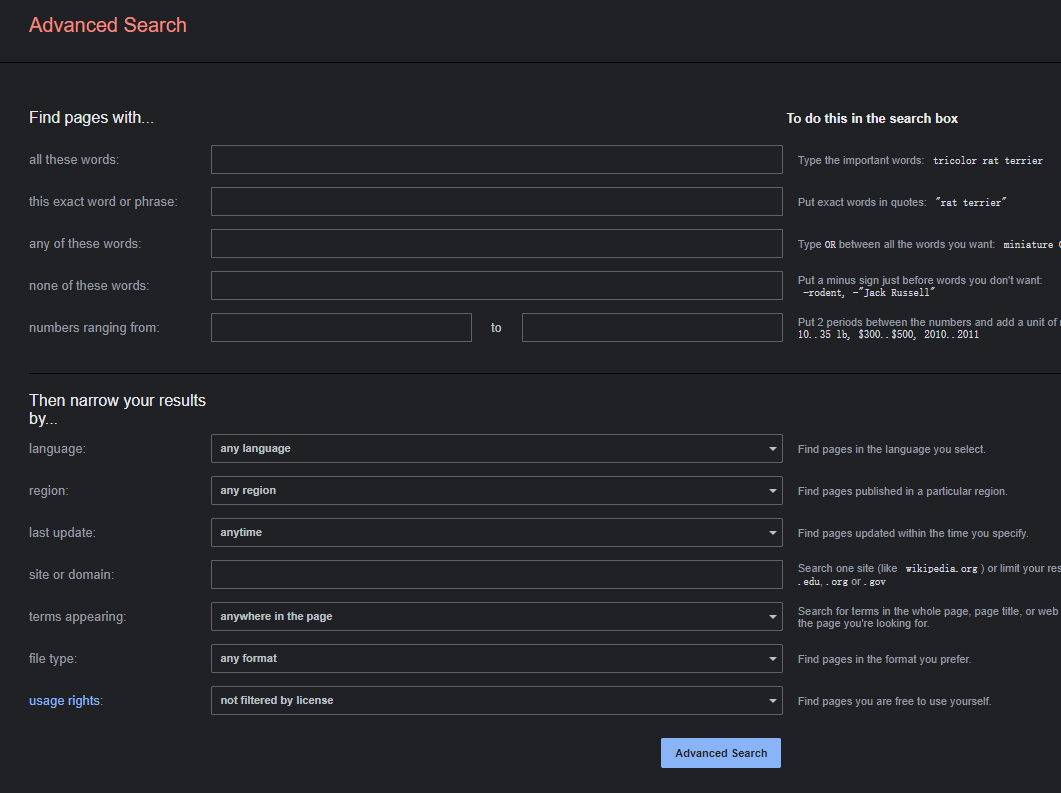Open the 'any language' dropdown
Image resolution: width=1061 pixels, height=793 pixels.
pyautogui.click(x=497, y=449)
